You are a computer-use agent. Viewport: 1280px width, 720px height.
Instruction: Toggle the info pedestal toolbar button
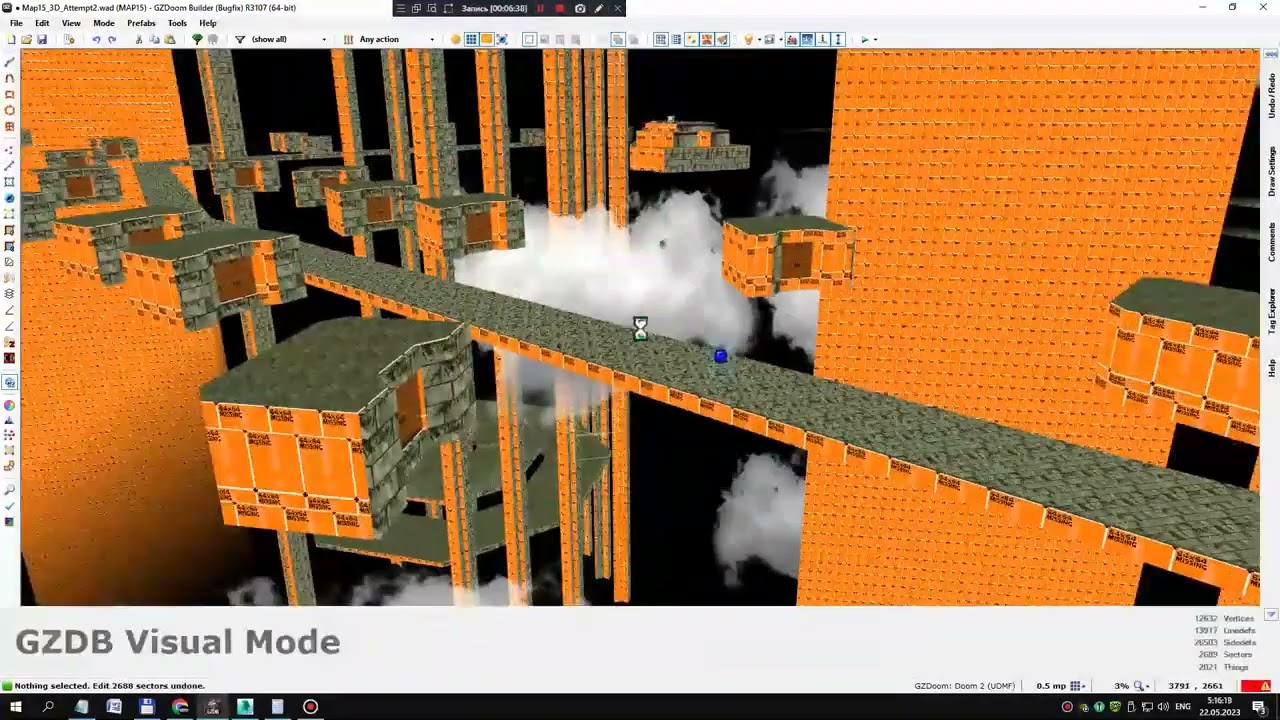823,39
